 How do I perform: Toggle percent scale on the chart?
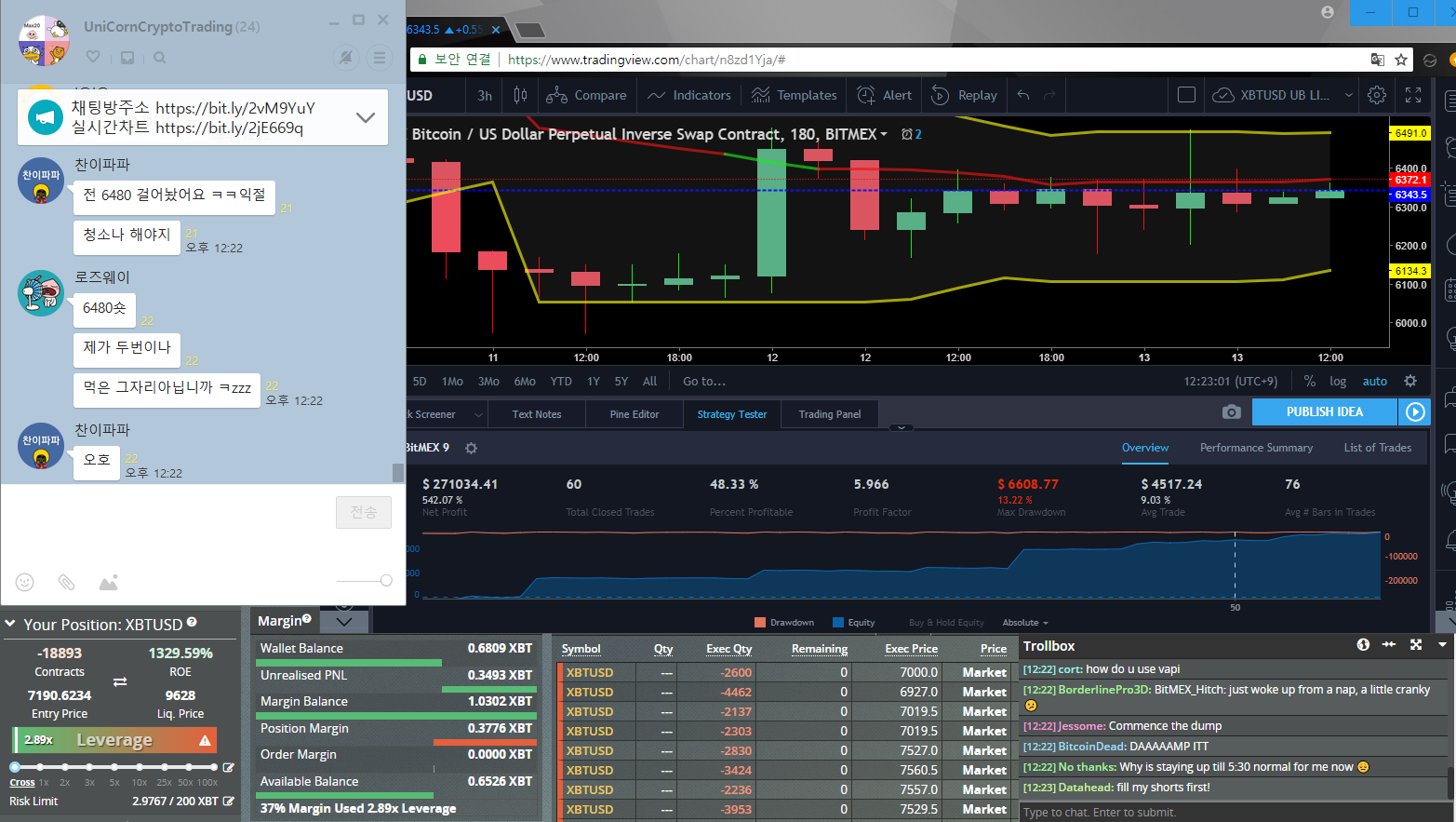point(1310,381)
